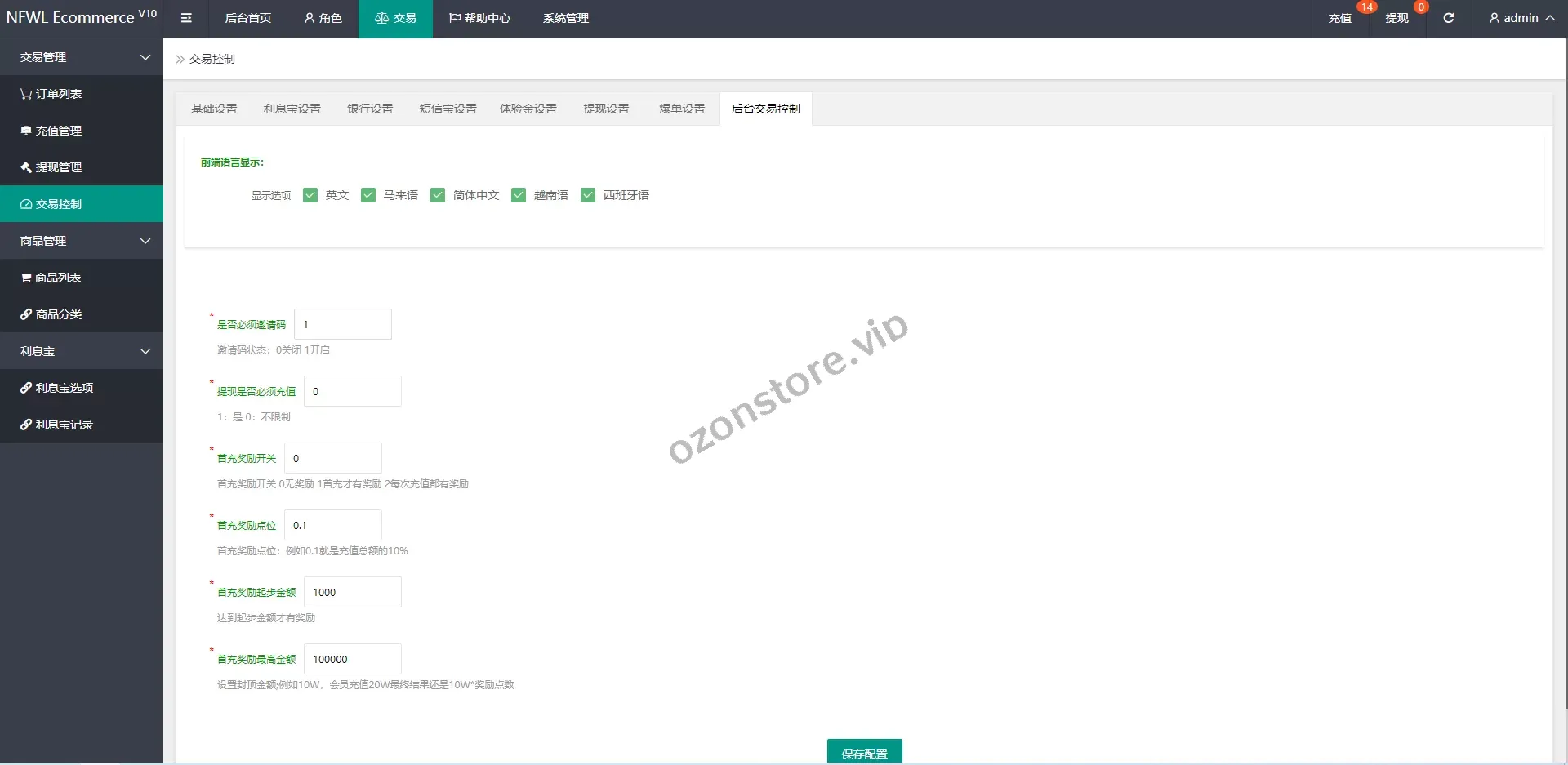
Task: Click the 保存配置 button
Action: [864, 753]
